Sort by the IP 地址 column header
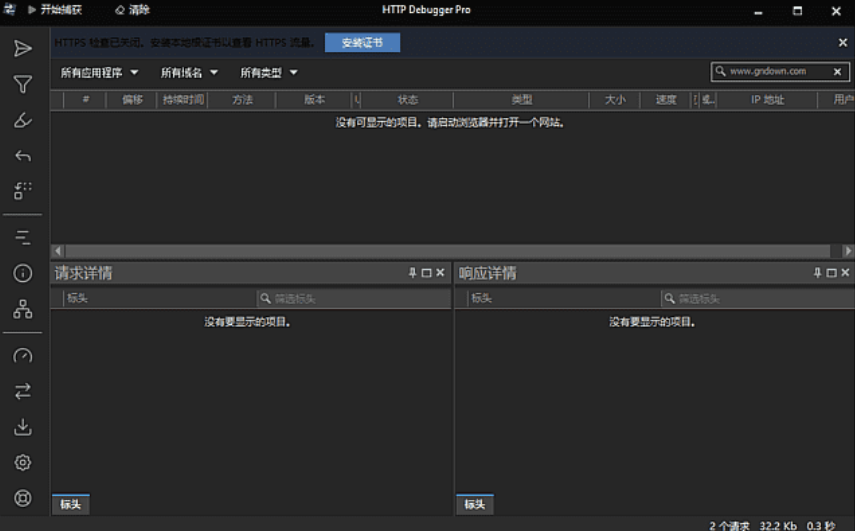Viewport: 855px width, 531px height. click(767, 100)
